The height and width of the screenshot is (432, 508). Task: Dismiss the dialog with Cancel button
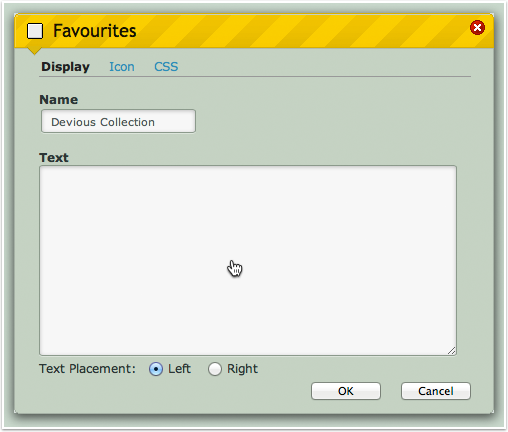coord(436,391)
